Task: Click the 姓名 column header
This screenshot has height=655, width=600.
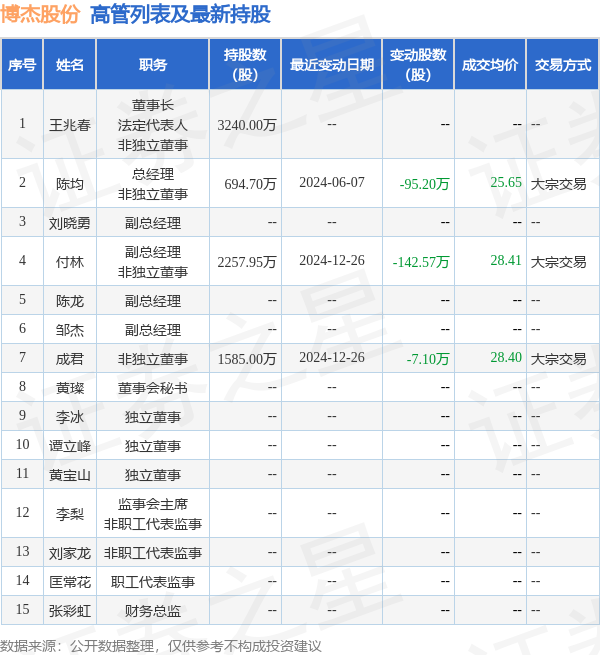Action: [x=70, y=64]
